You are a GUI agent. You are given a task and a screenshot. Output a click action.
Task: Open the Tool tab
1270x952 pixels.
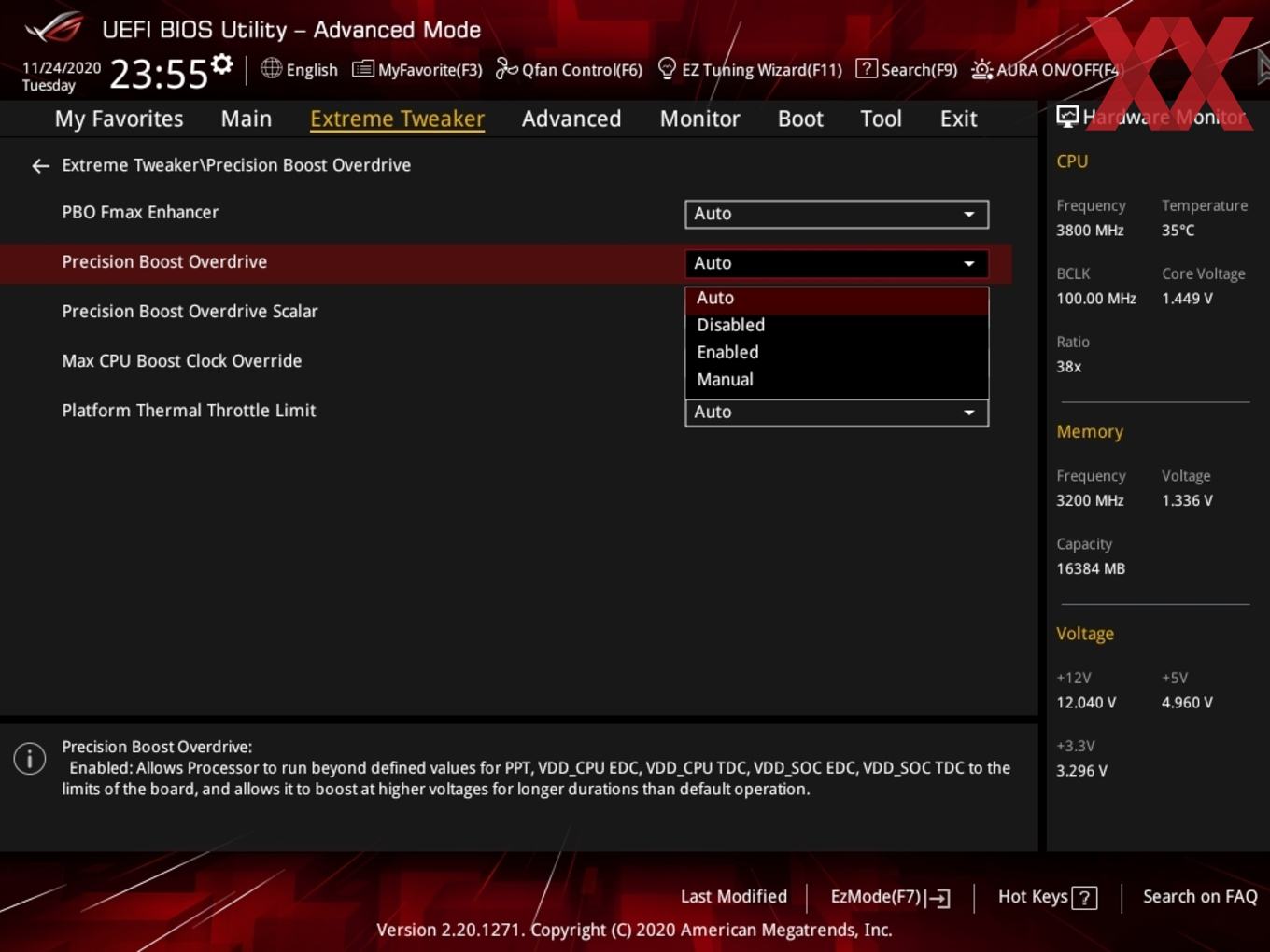[881, 119]
